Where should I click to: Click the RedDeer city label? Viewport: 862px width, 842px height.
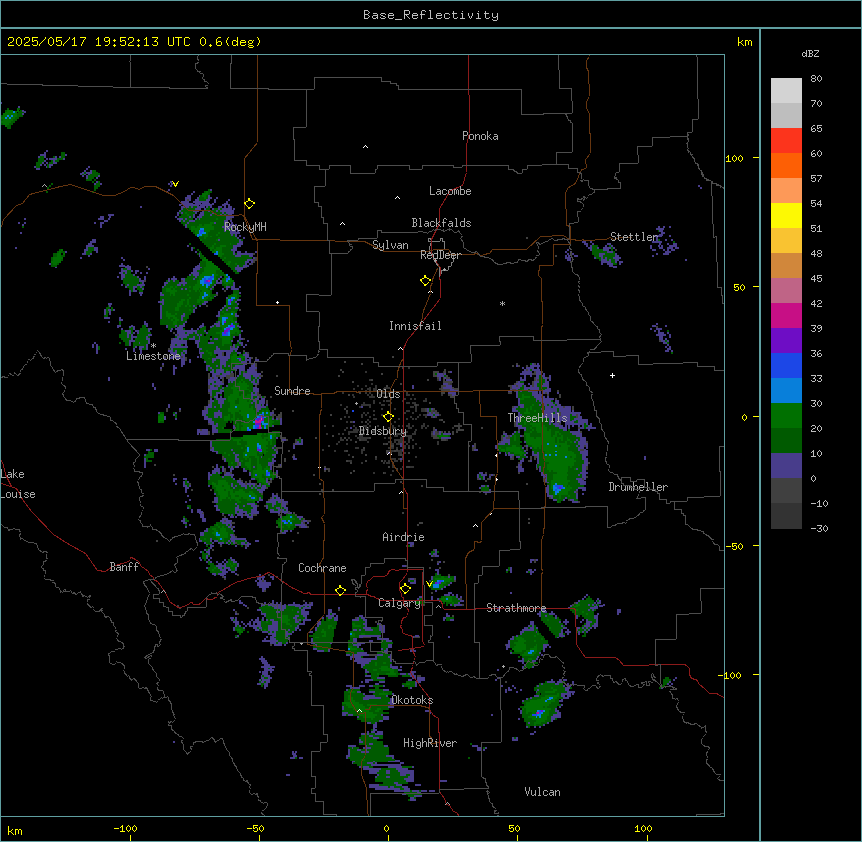[440, 255]
